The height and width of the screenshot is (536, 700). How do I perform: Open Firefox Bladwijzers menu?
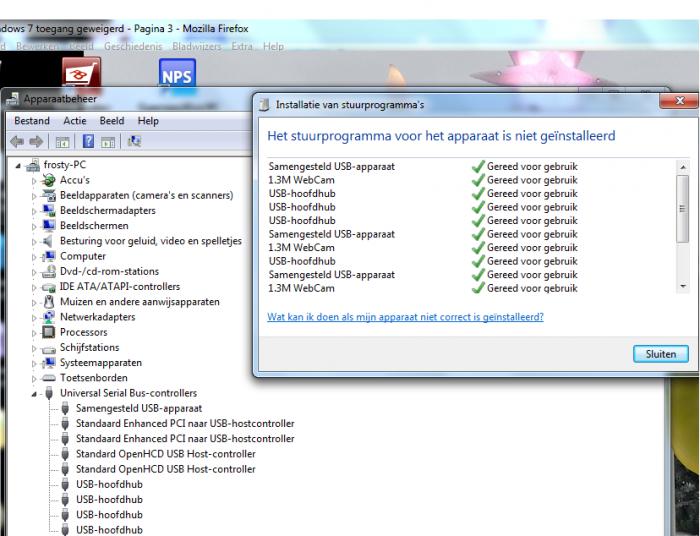196,46
